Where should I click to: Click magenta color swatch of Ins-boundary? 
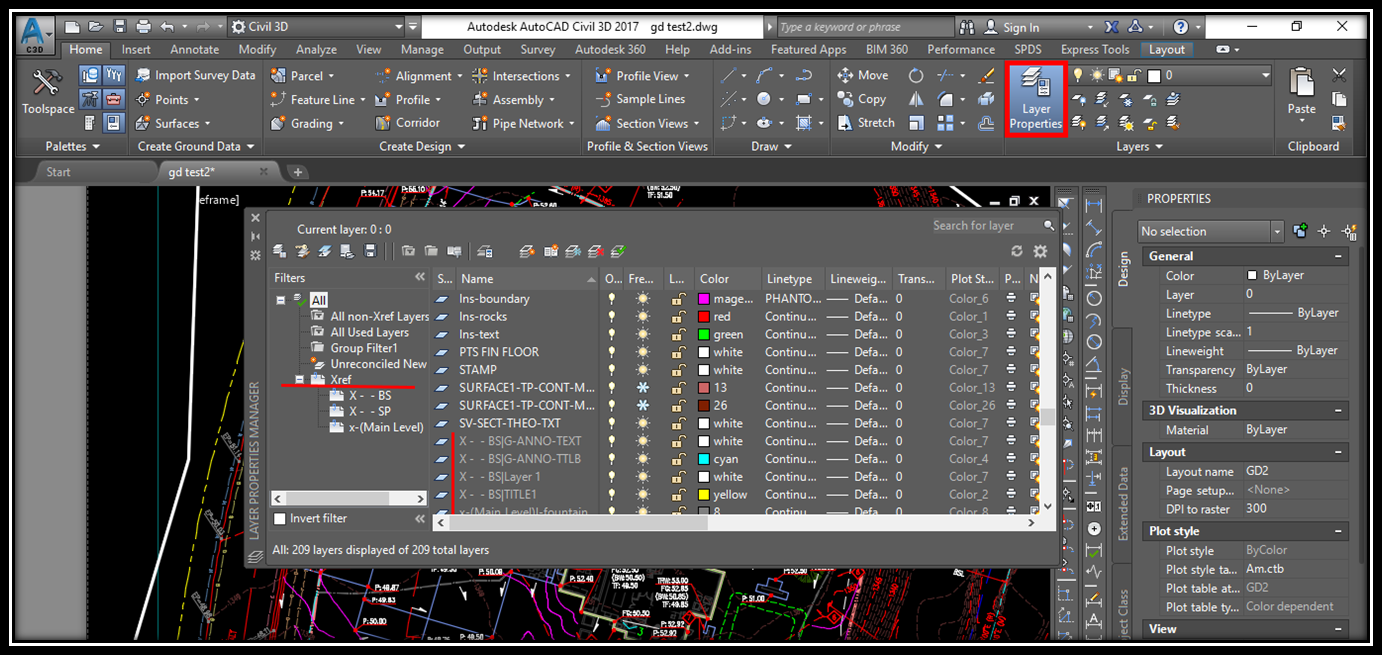pyautogui.click(x=704, y=299)
